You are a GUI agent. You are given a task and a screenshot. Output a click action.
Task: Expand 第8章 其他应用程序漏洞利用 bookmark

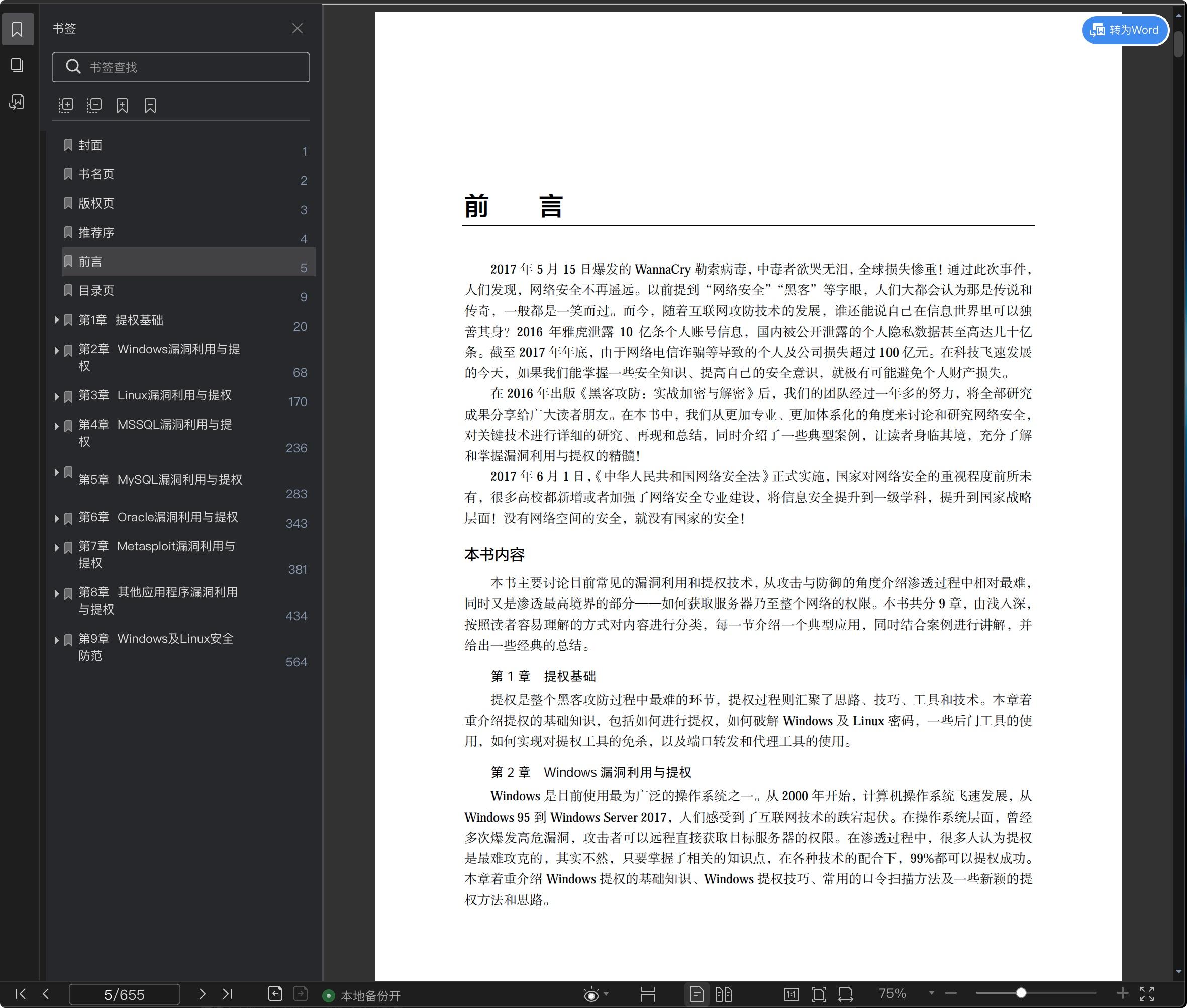tap(57, 594)
